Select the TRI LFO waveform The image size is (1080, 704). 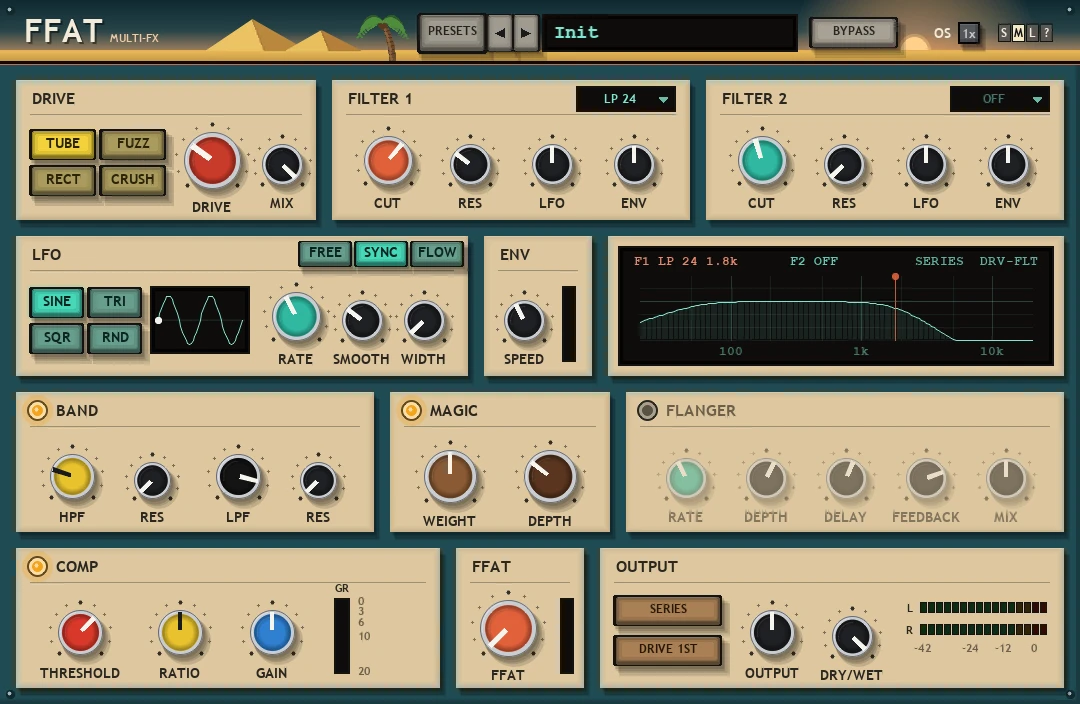coord(114,302)
